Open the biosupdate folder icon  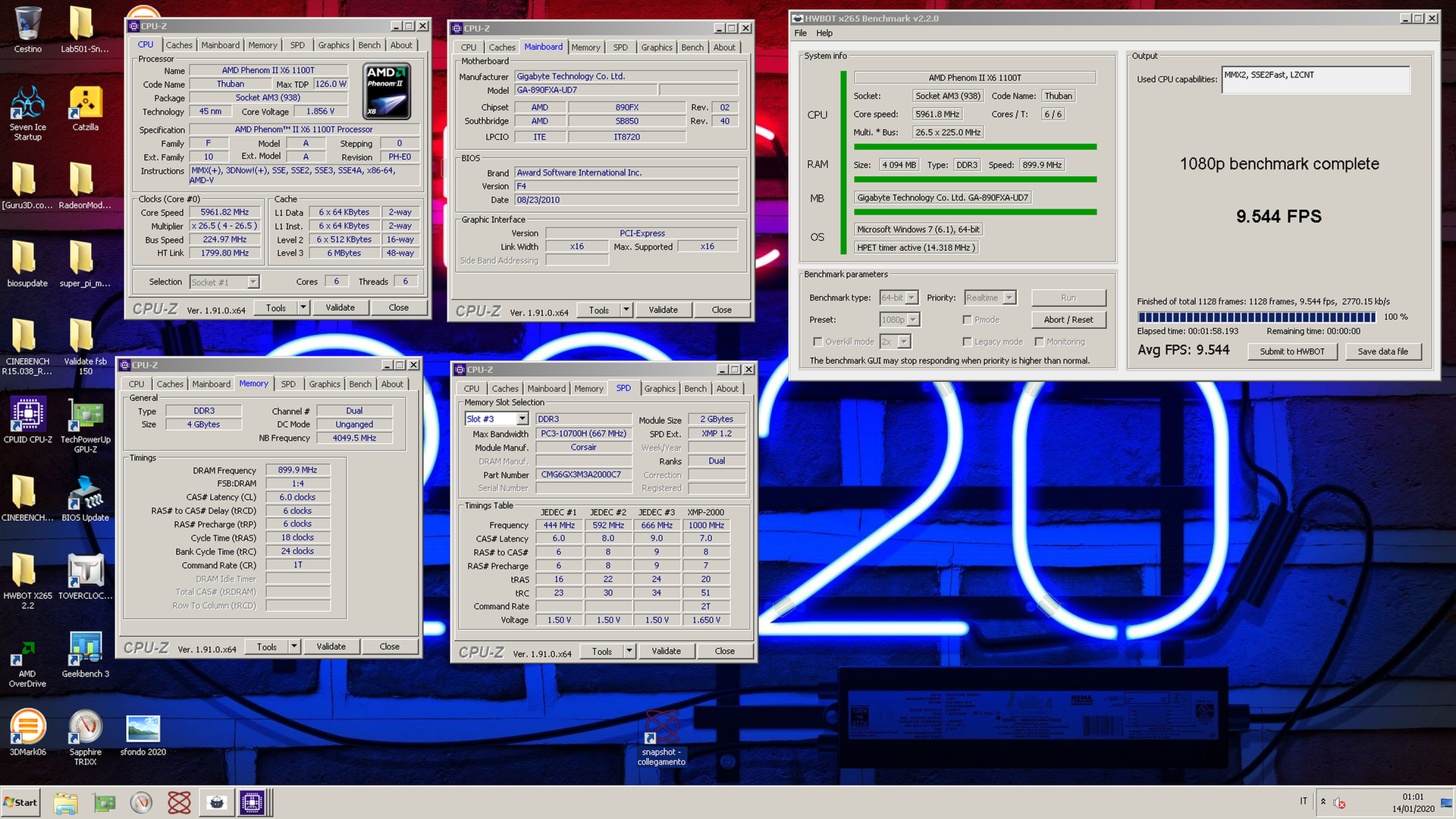[27, 264]
